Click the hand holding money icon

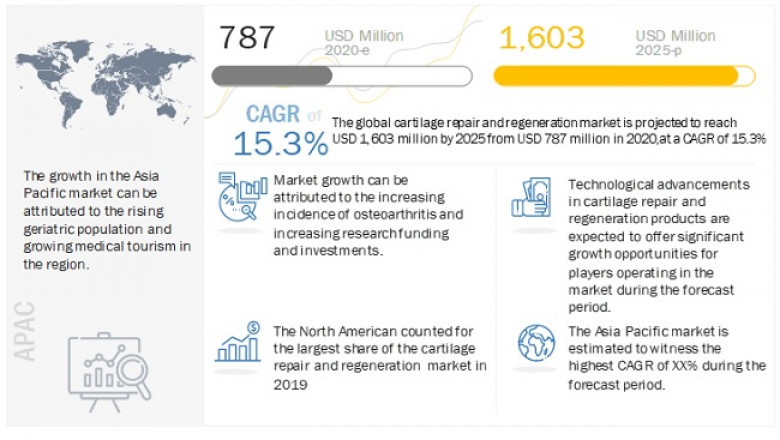[x=534, y=197]
